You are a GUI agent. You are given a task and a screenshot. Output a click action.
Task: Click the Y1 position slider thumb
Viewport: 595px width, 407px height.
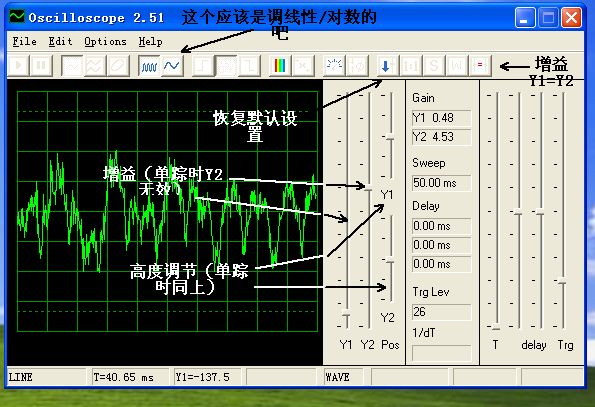[x=390, y=138]
